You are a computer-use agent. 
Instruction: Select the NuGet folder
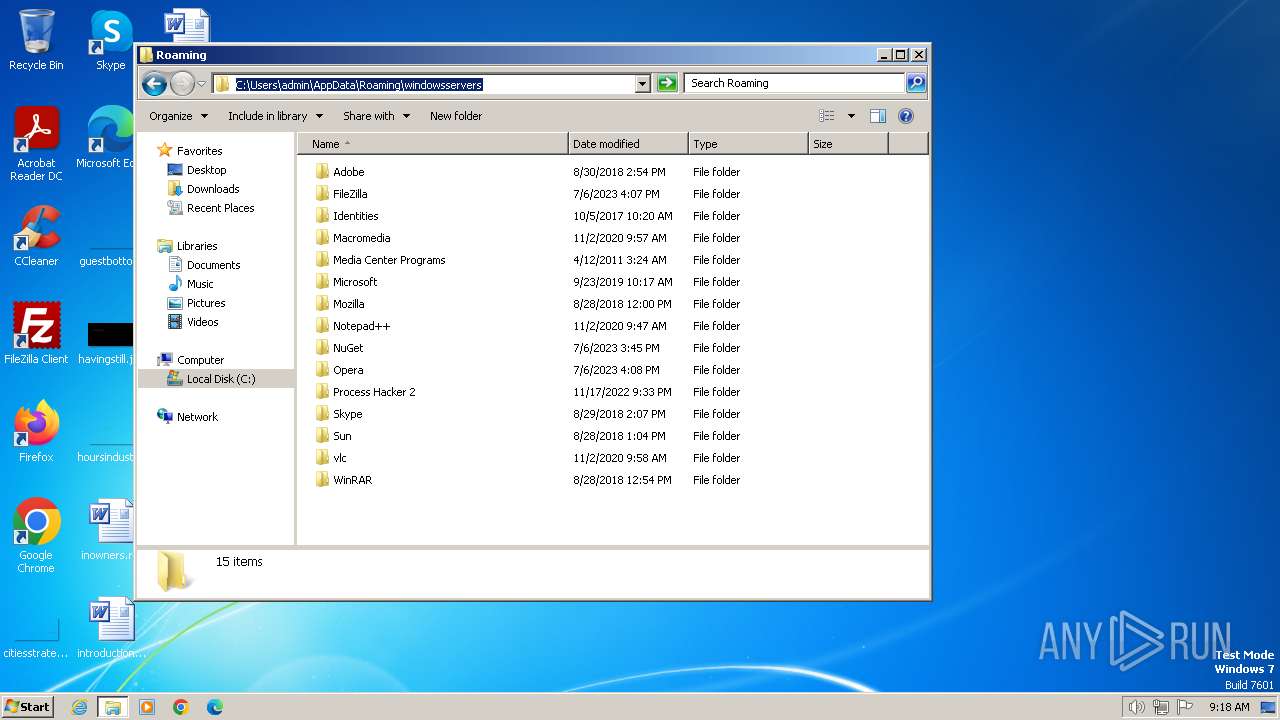point(348,348)
